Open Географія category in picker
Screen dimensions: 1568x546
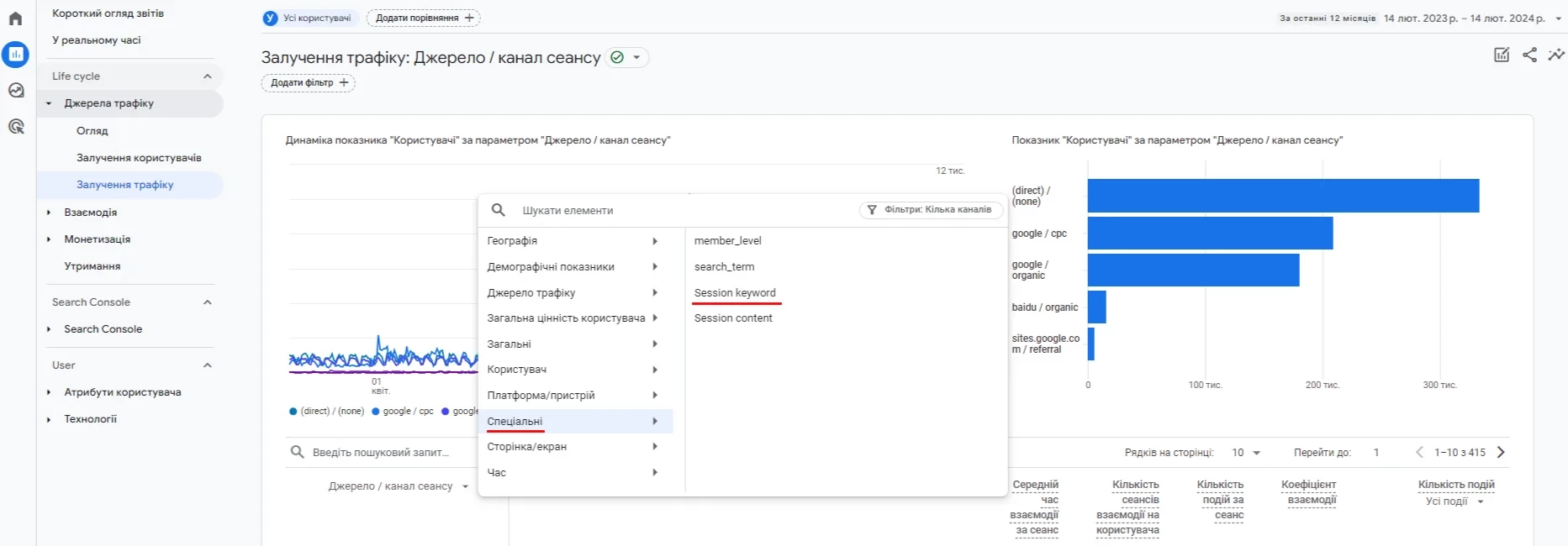[x=576, y=241]
